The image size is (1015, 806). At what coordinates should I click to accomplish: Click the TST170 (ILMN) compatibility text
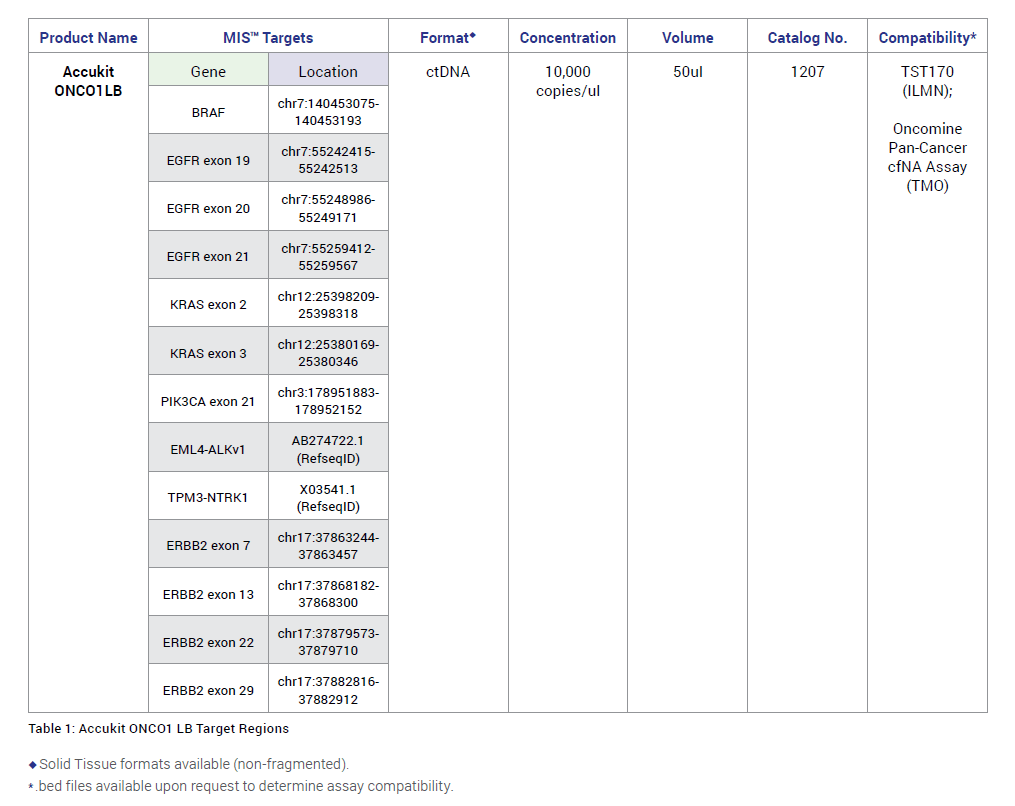(928, 81)
